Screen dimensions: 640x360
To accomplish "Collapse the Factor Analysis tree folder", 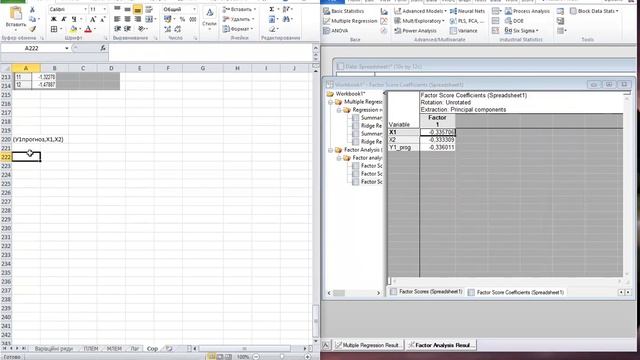I will click(331, 150).
